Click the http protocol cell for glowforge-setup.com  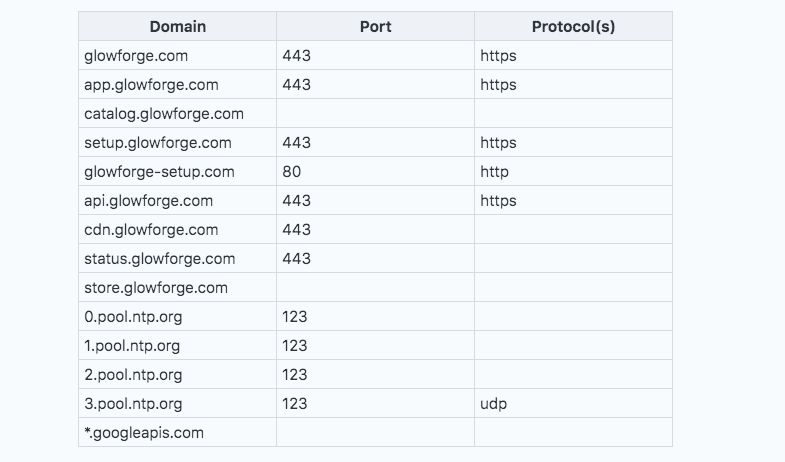pos(495,172)
